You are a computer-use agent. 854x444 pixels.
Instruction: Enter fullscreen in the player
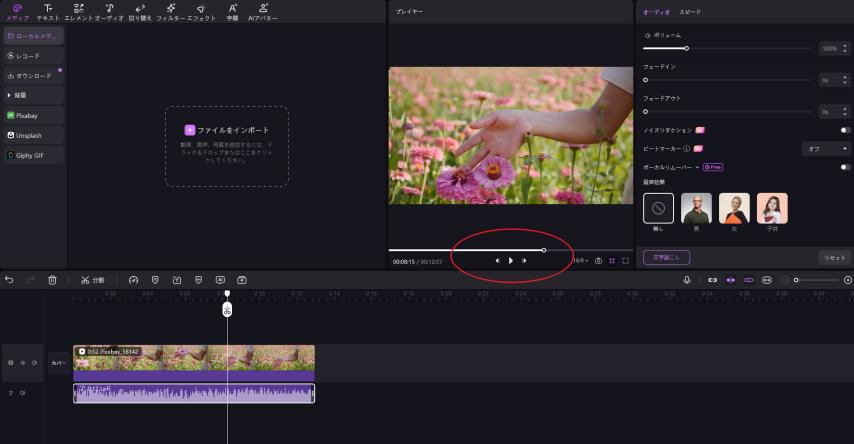[626, 260]
